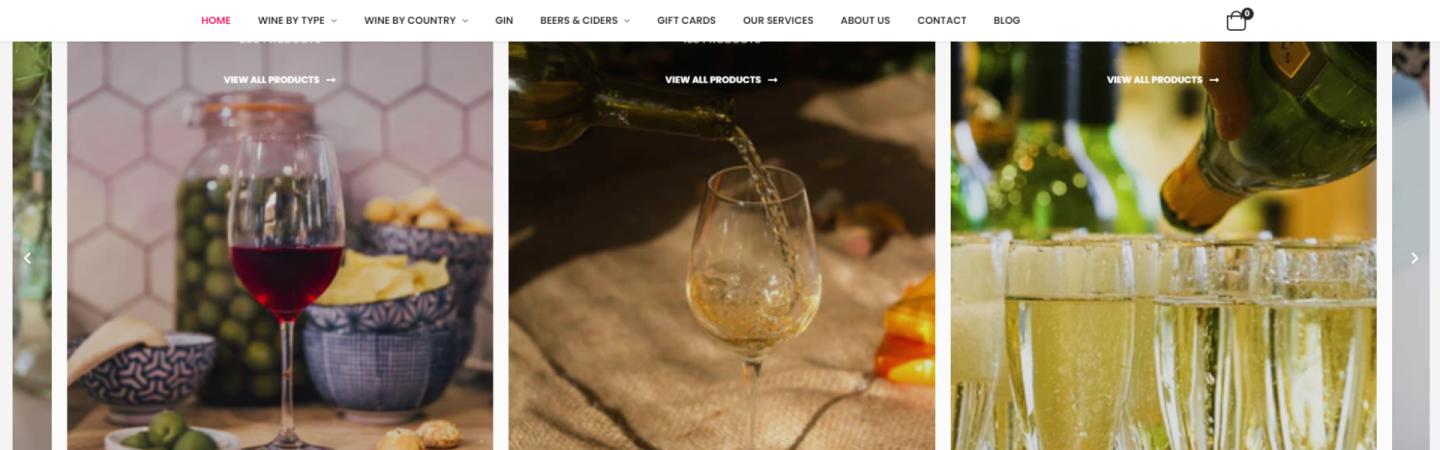Click arrow beside white wine View All Products
This screenshot has width=1440, height=450.
[x=772, y=80]
